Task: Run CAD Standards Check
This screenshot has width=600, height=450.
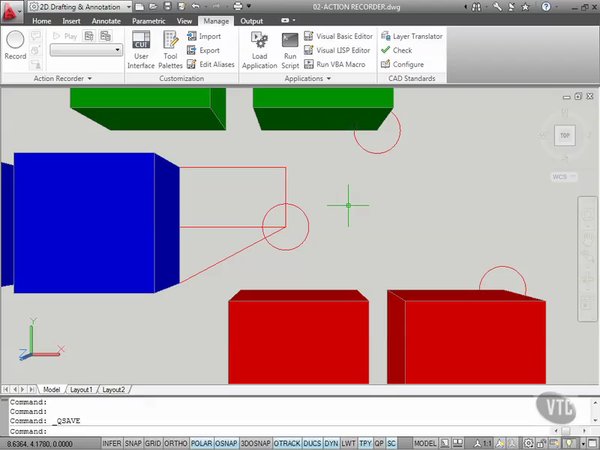Action: click(x=396, y=50)
